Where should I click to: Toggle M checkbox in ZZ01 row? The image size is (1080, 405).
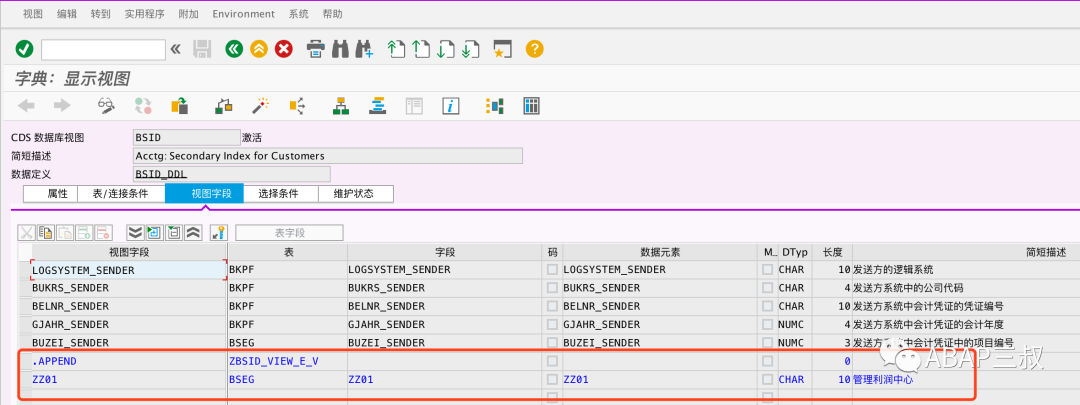pos(767,379)
